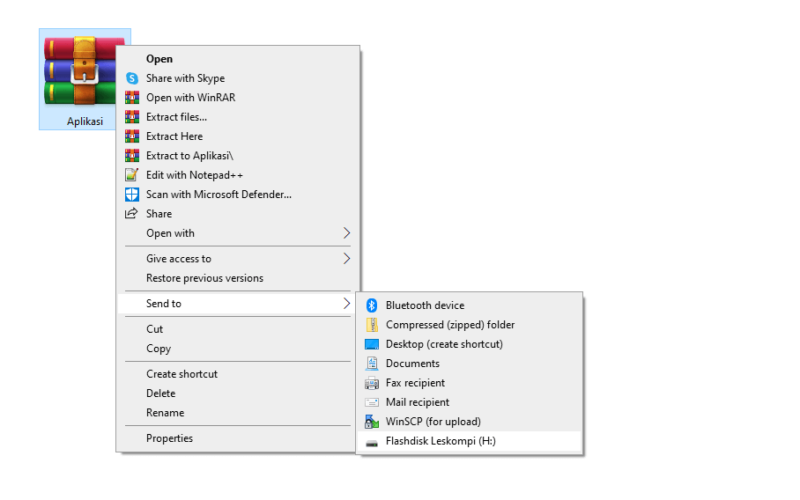Click the Share arrow icon
The width and height of the screenshot is (800, 500).
coord(132,214)
